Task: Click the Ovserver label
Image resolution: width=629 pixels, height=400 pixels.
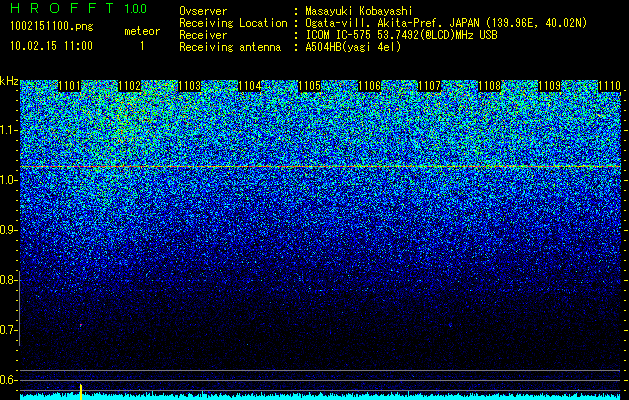Action: (203, 11)
